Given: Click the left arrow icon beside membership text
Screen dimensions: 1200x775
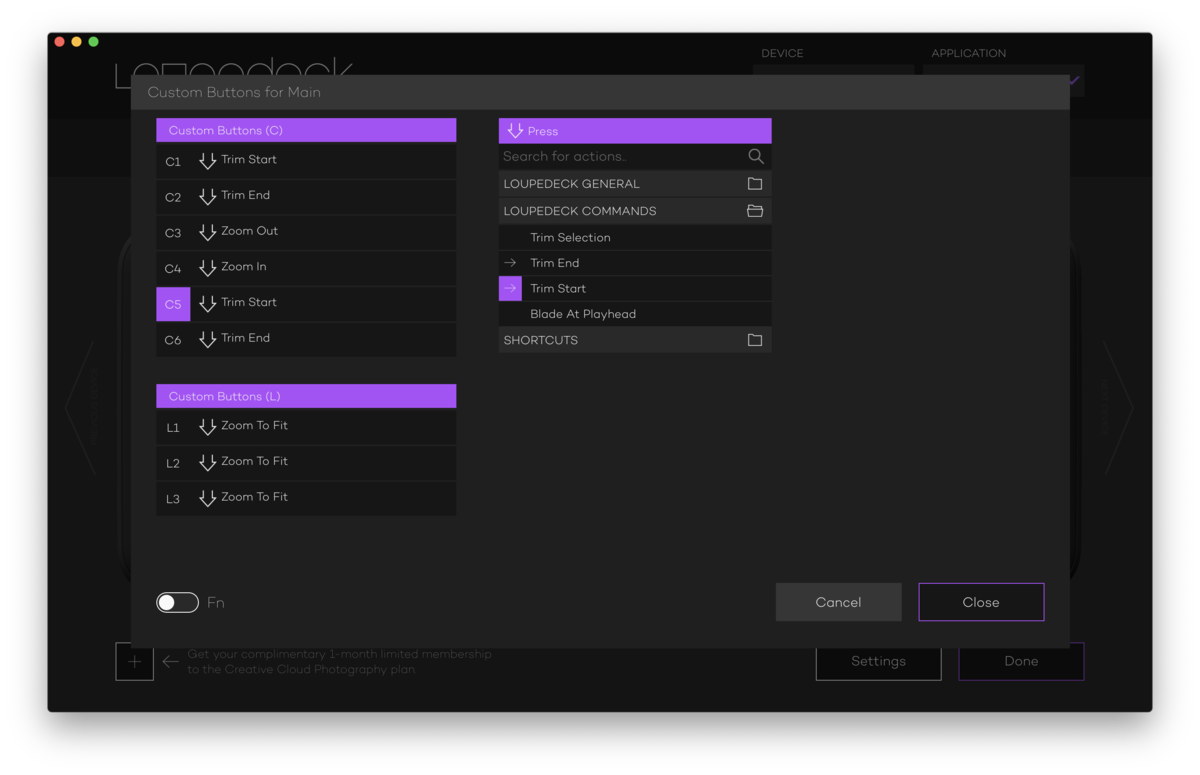Looking at the screenshot, I should 171,661.
